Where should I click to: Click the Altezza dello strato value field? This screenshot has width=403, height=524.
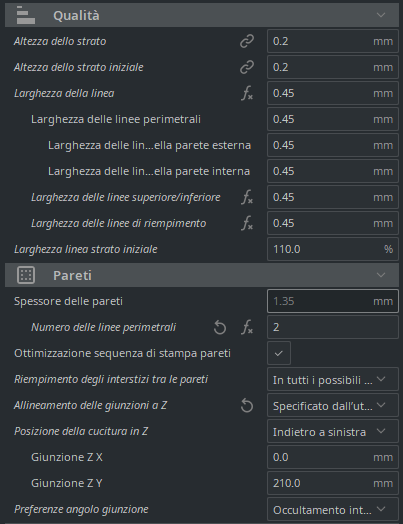point(333,41)
